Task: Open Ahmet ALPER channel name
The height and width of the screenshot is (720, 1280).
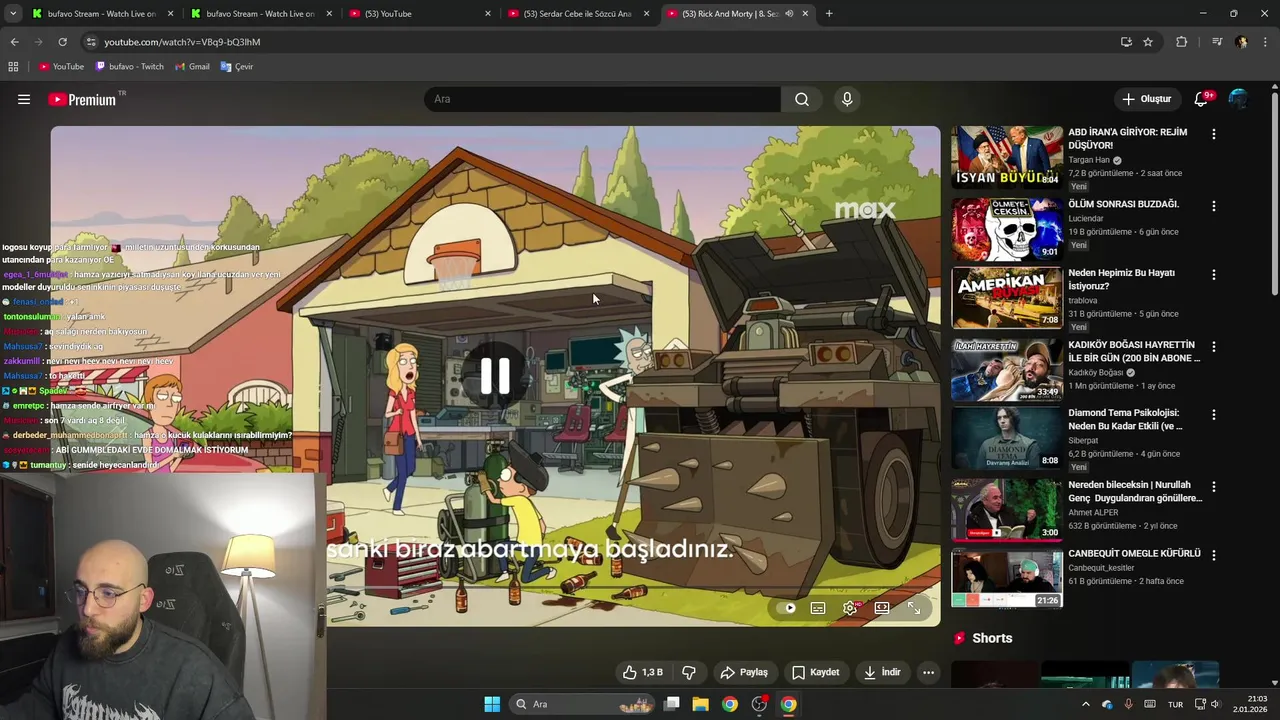Action: pos(1093,512)
